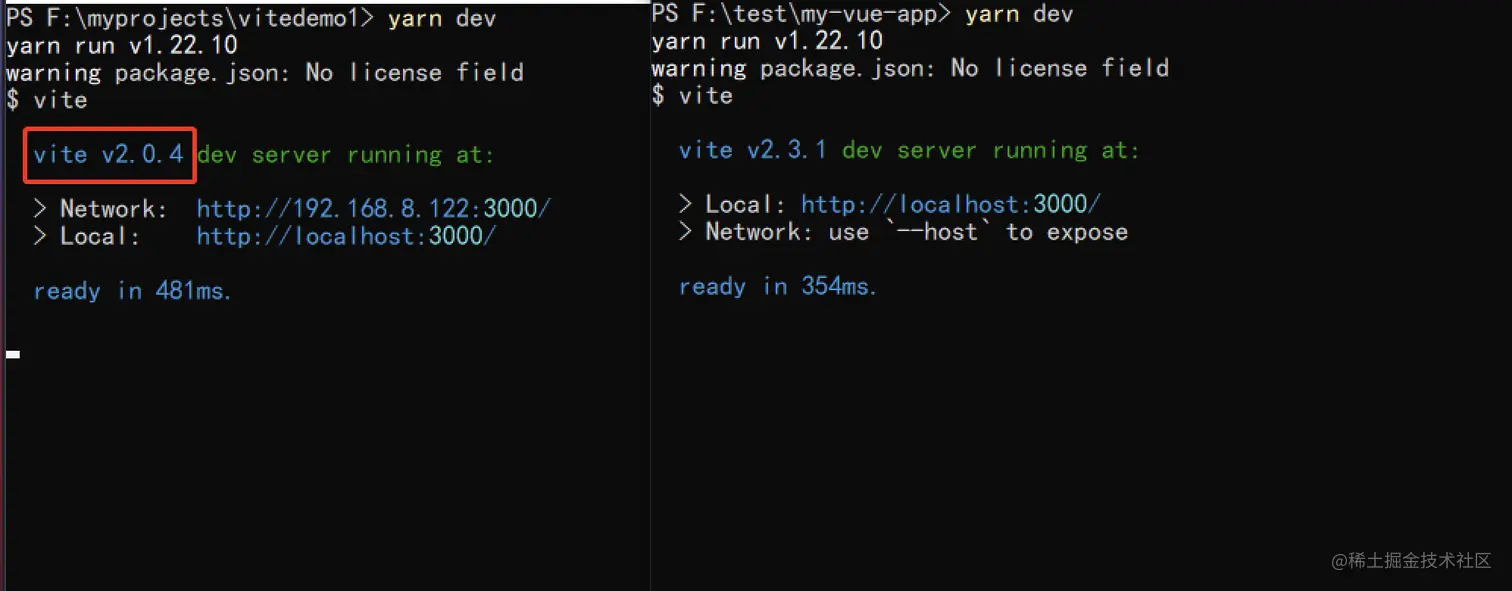
Task: Click the blinking cursor in left terminal
Action: [13, 354]
